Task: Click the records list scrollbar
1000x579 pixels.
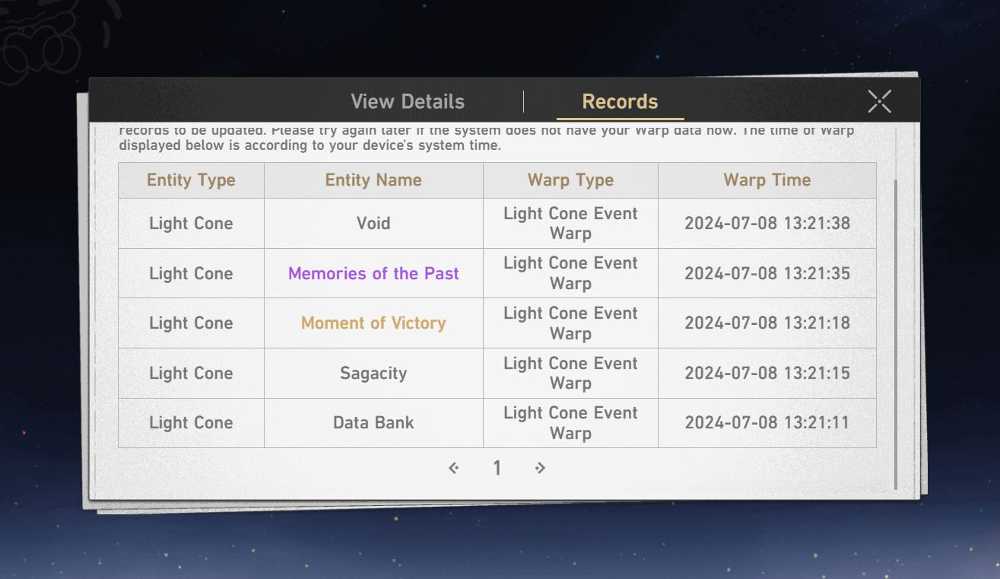Action: coord(895,335)
